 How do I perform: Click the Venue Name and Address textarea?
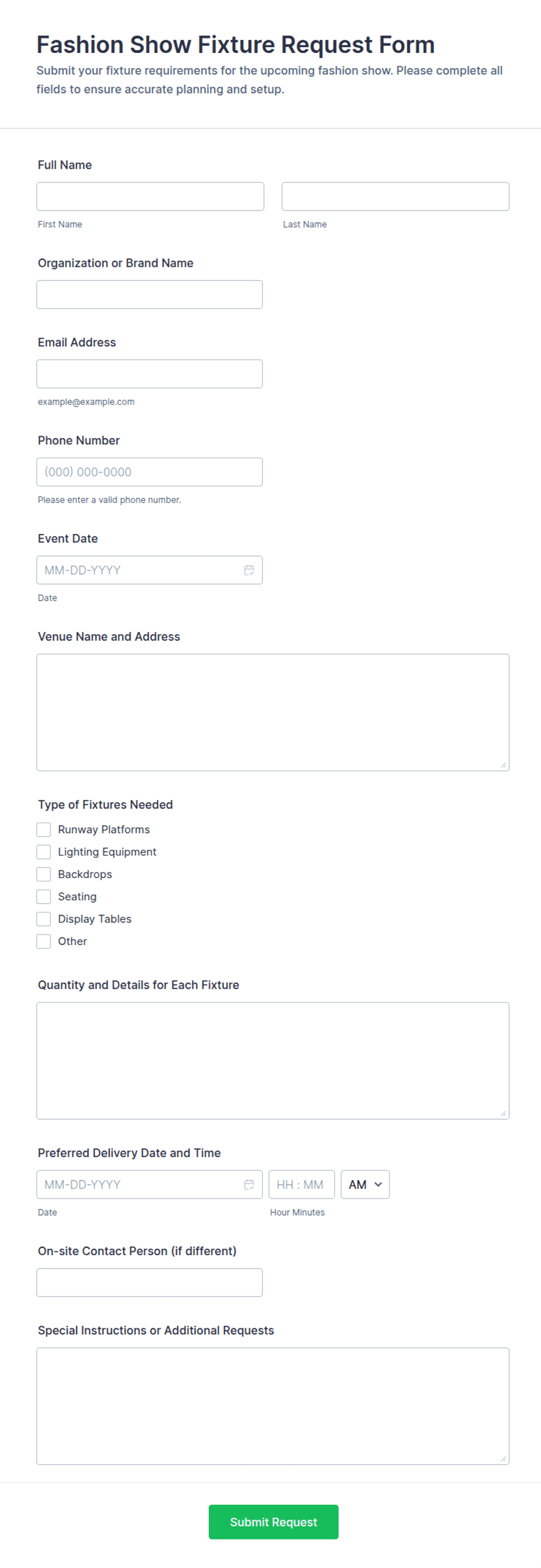pos(273,712)
